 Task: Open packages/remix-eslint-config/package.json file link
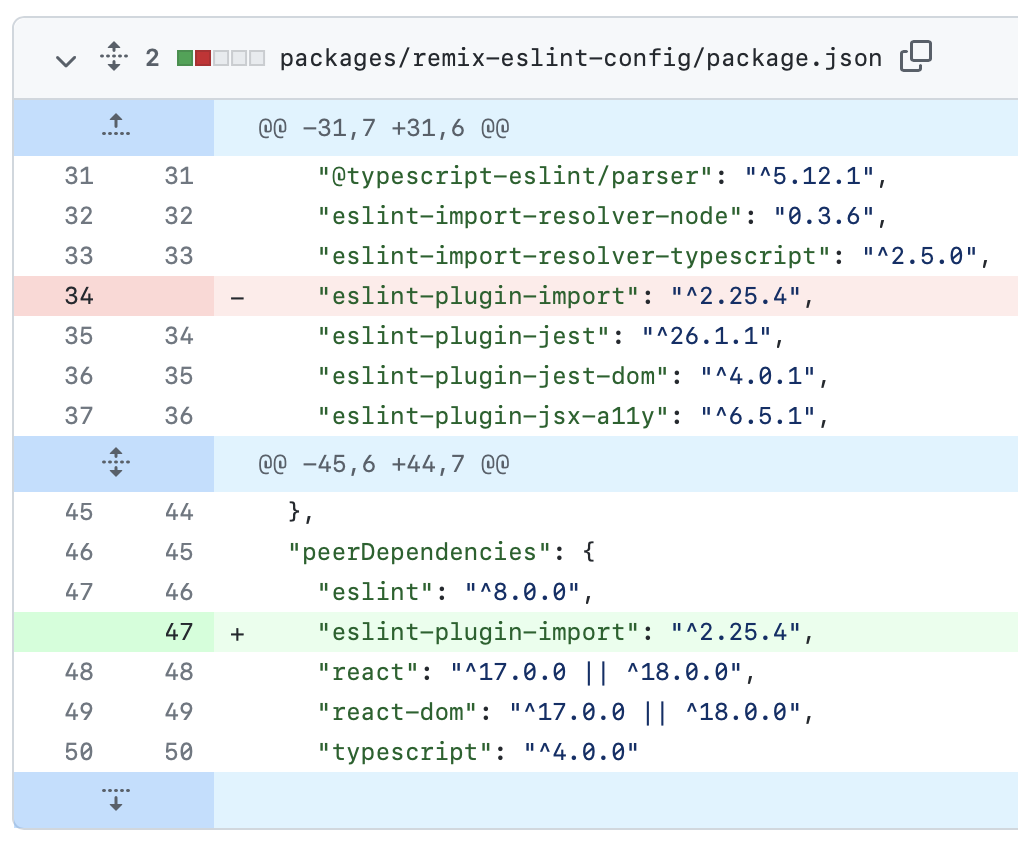tap(580, 58)
